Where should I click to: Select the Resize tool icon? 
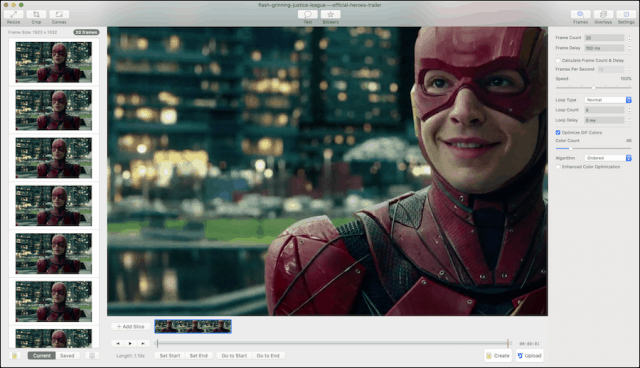(x=13, y=14)
